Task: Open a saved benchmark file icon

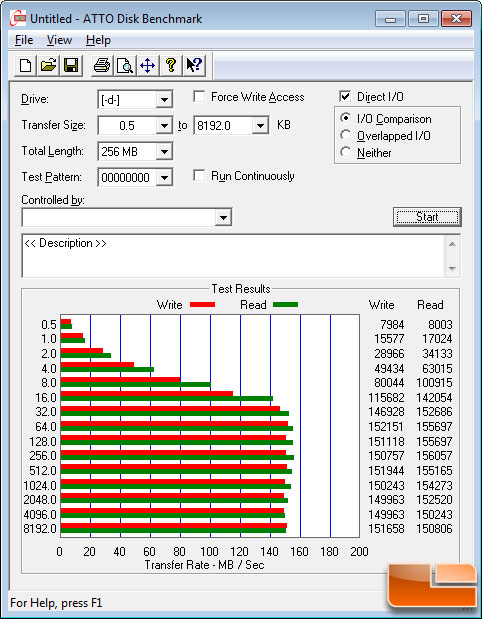Action: [48, 66]
